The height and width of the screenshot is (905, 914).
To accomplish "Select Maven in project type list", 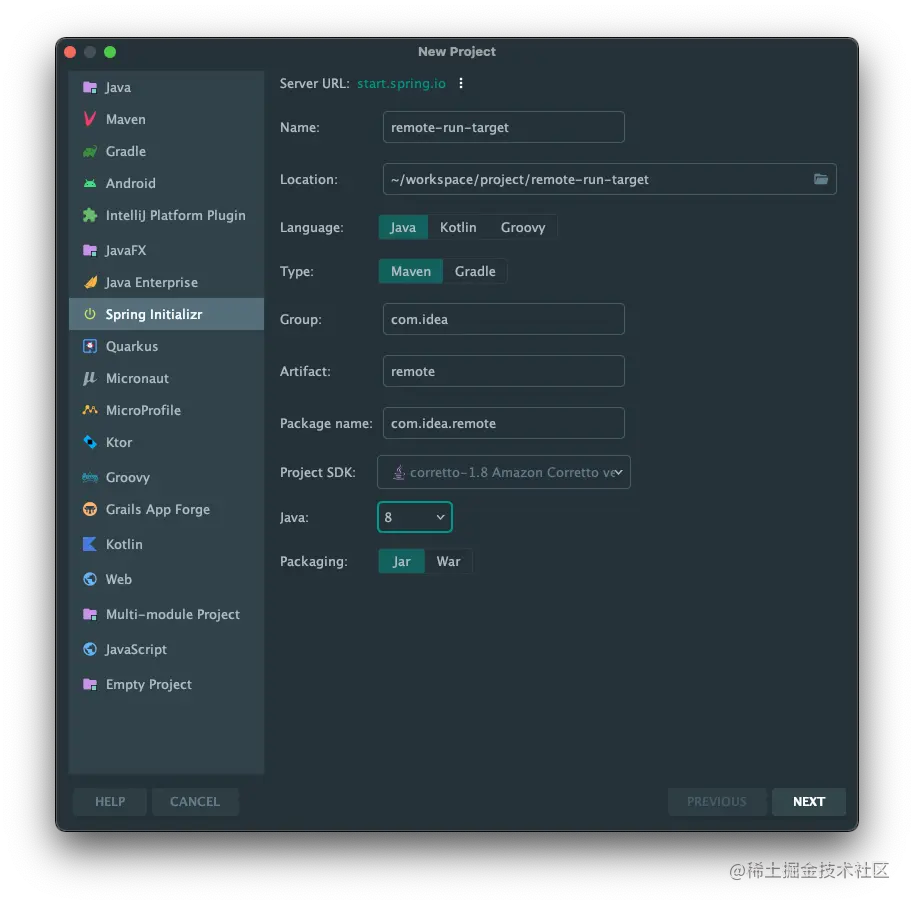I will (166, 119).
